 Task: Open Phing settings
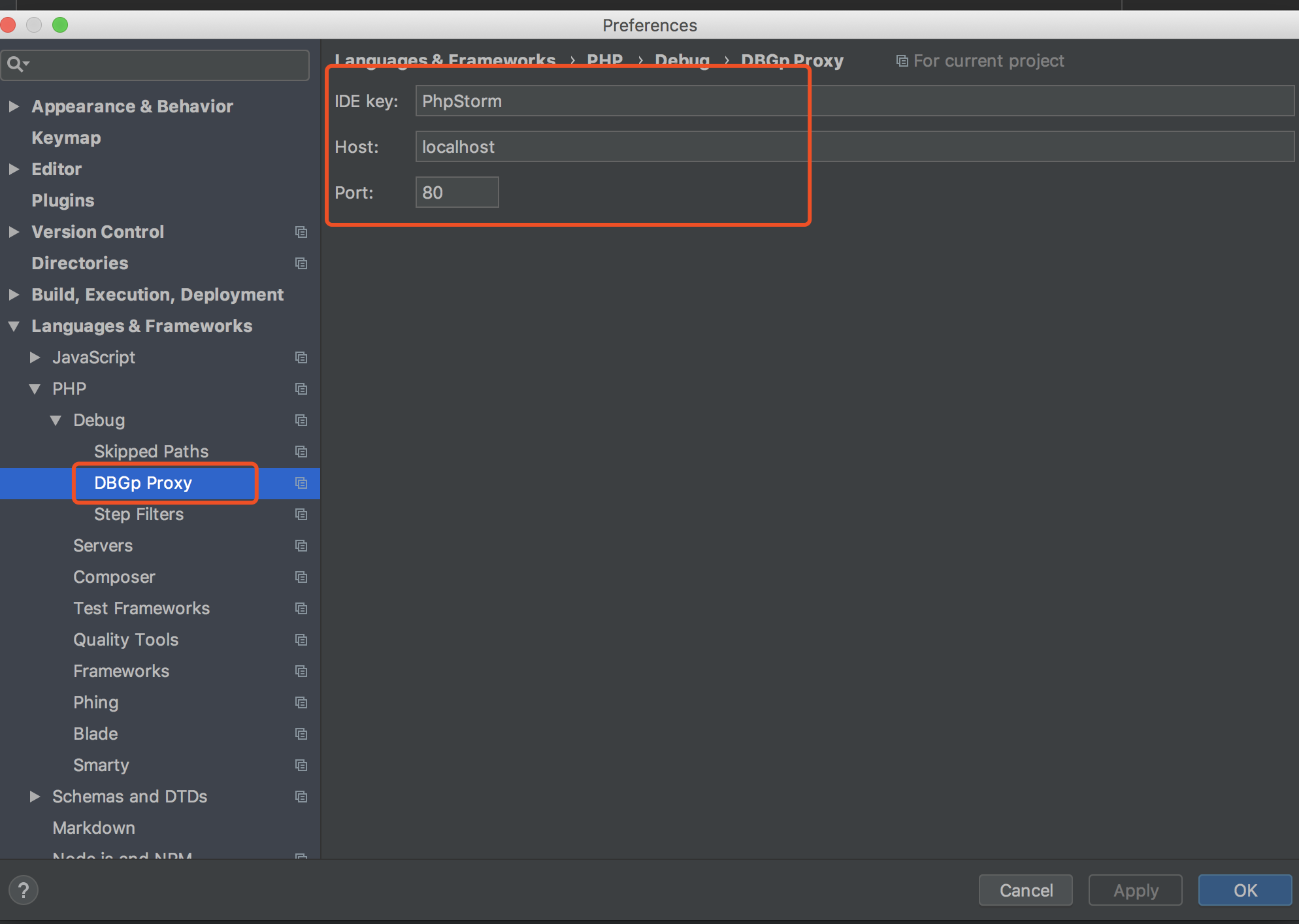pos(96,702)
